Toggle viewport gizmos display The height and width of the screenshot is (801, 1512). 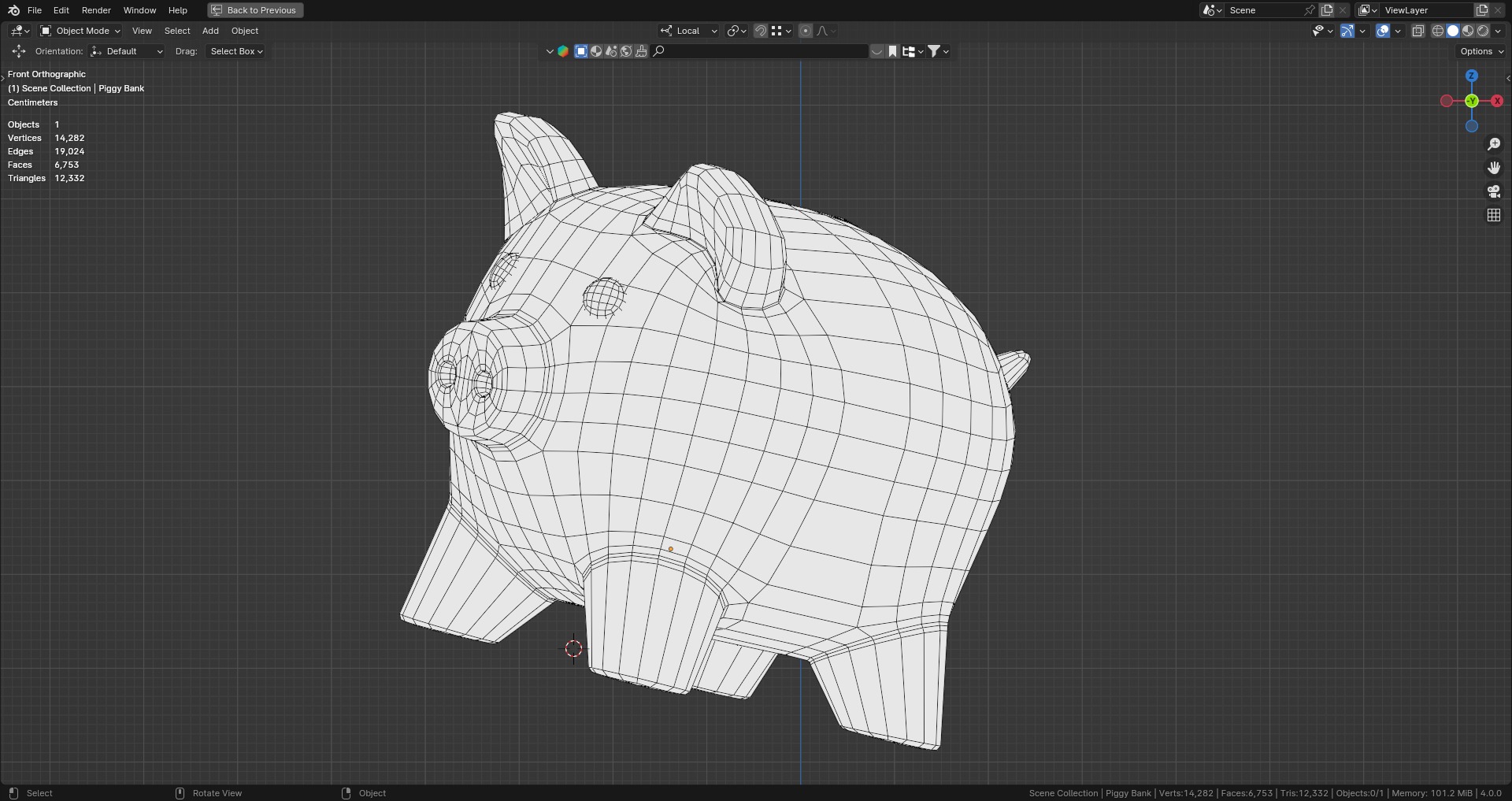(1347, 31)
